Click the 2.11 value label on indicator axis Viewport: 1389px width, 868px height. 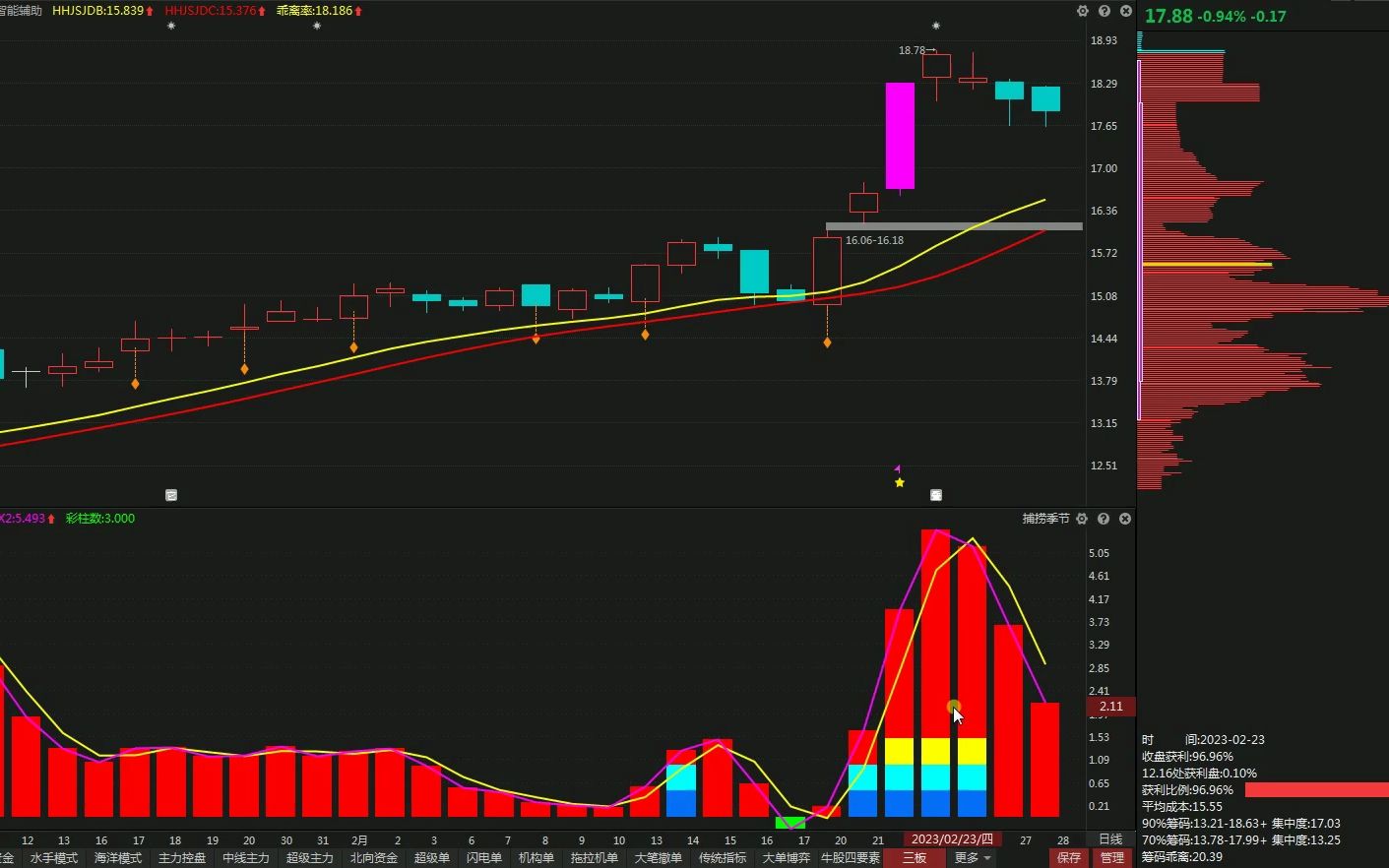pyautogui.click(x=1111, y=707)
